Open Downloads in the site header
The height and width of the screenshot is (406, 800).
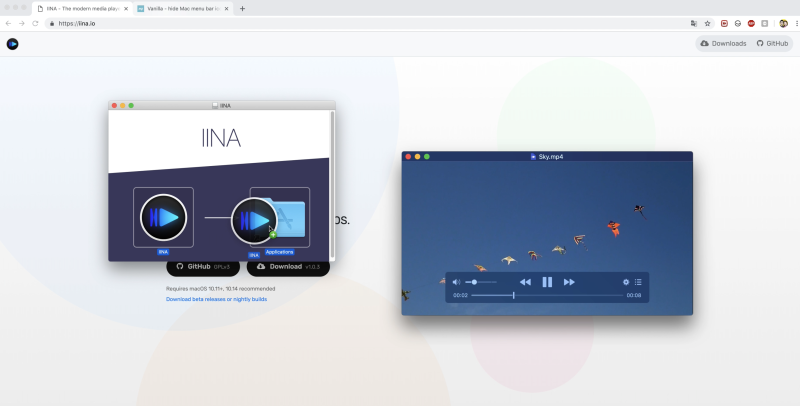click(x=723, y=43)
